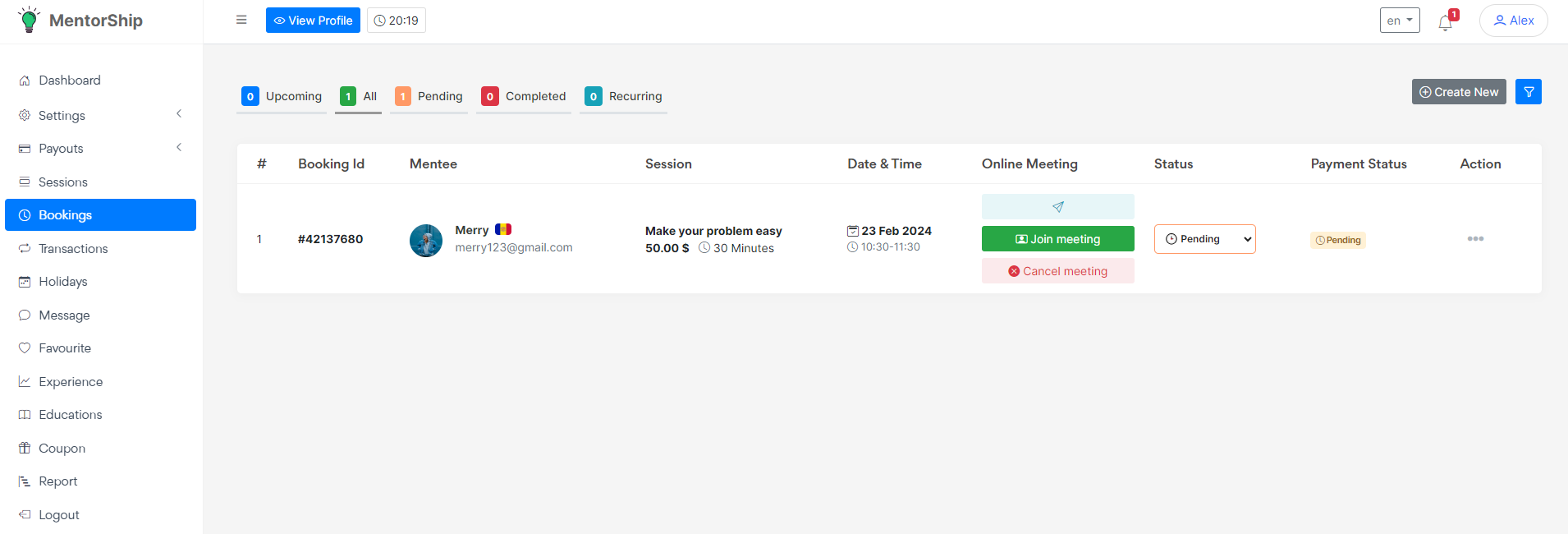Open the notifications bell
Image resolution: width=1568 pixels, height=534 pixels.
(1446, 22)
